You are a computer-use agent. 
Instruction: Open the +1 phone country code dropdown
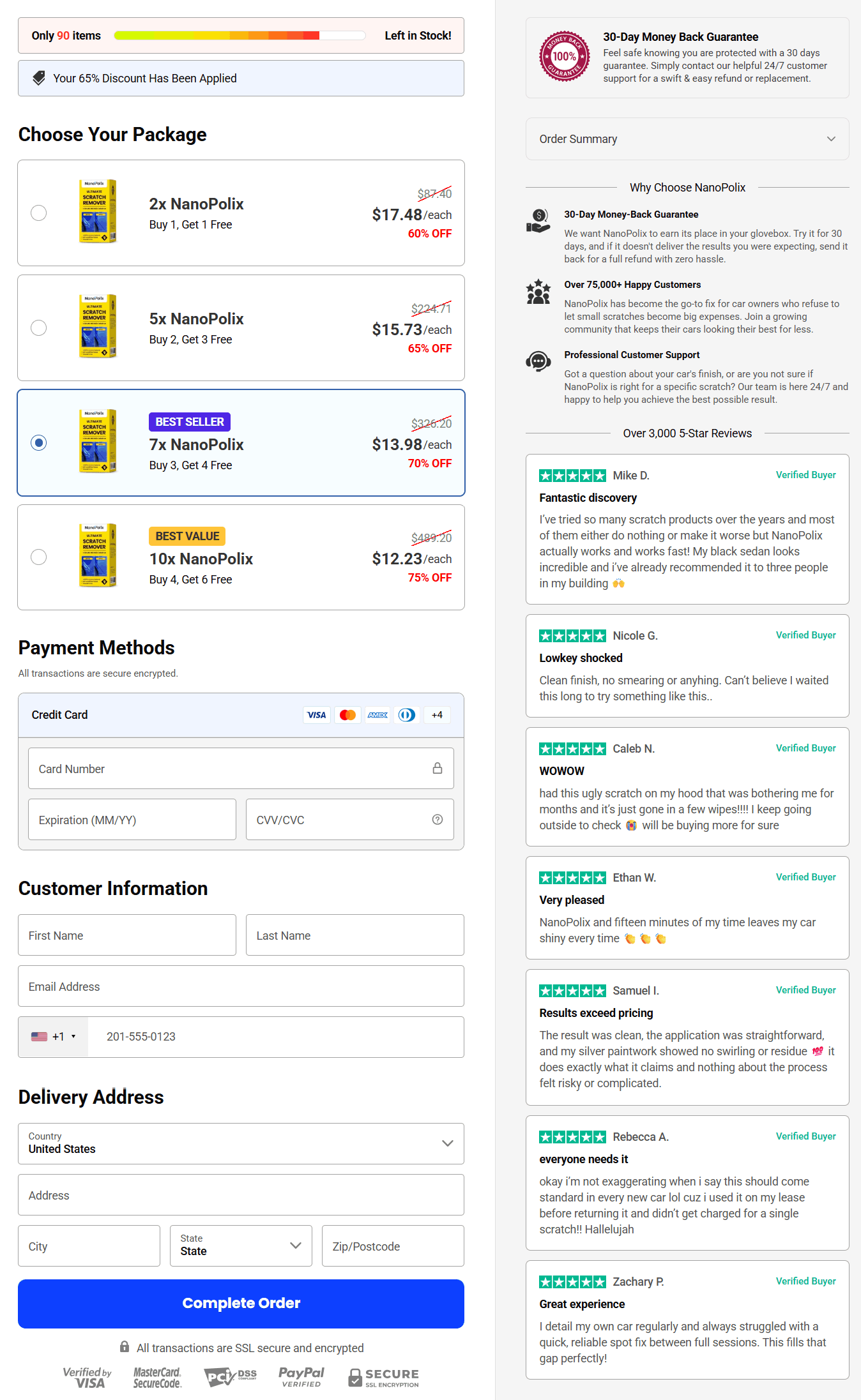[54, 1037]
